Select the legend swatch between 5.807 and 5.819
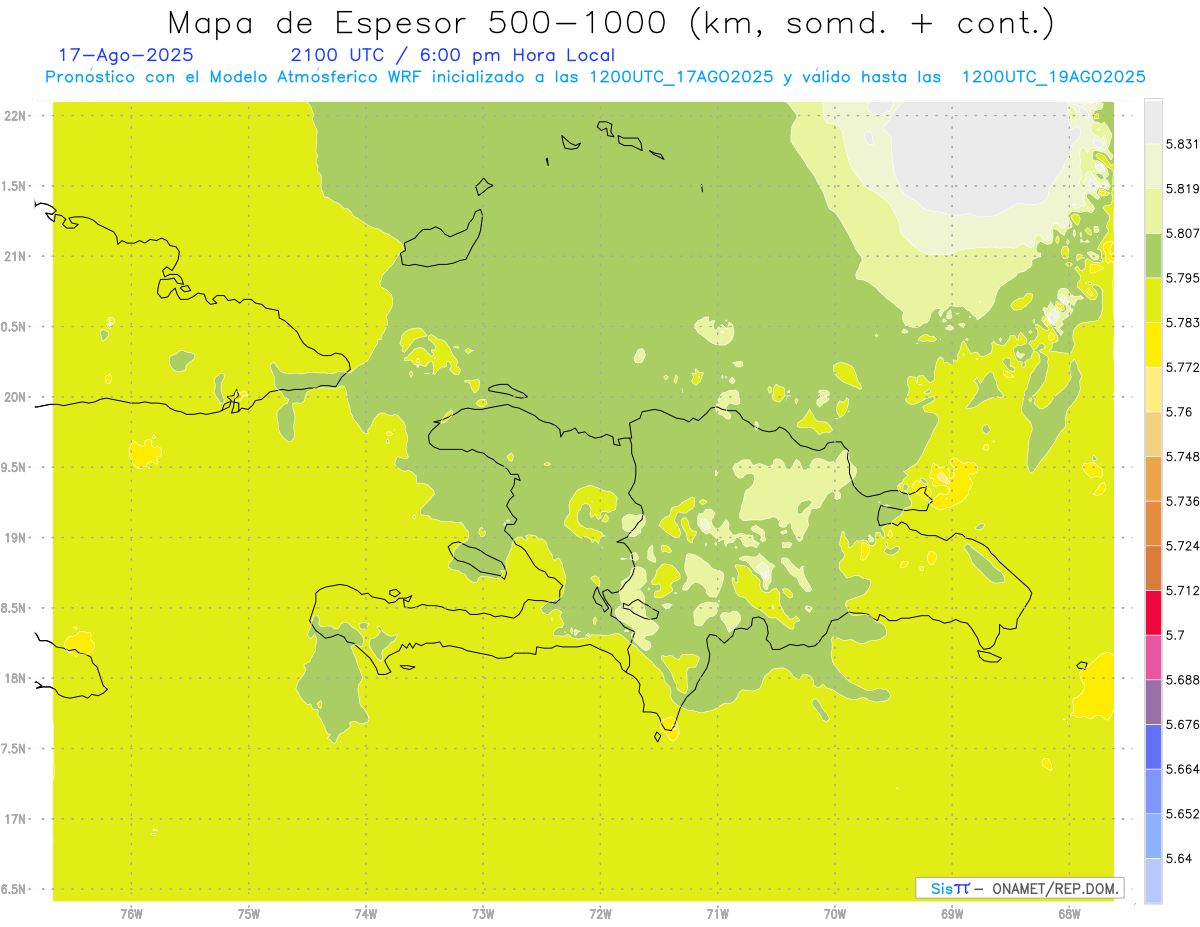The height and width of the screenshot is (927, 1200). pyautogui.click(x=1153, y=210)
